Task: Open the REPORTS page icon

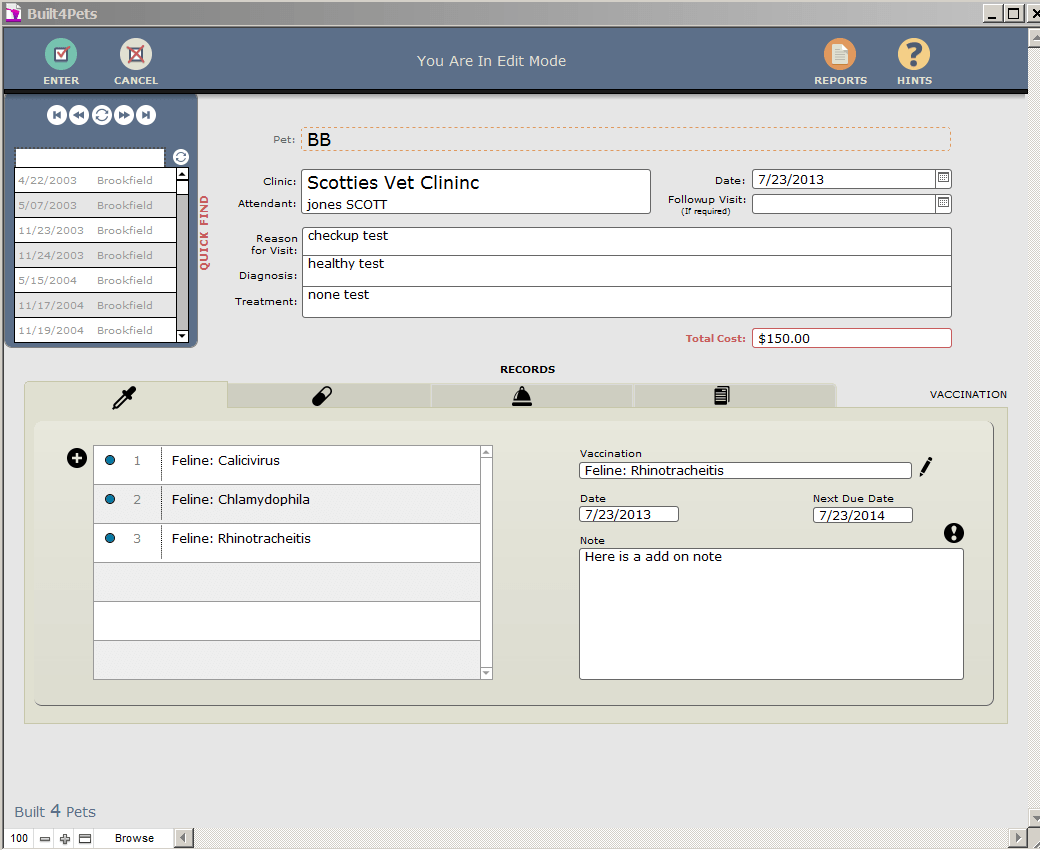Action: point(840,55)
